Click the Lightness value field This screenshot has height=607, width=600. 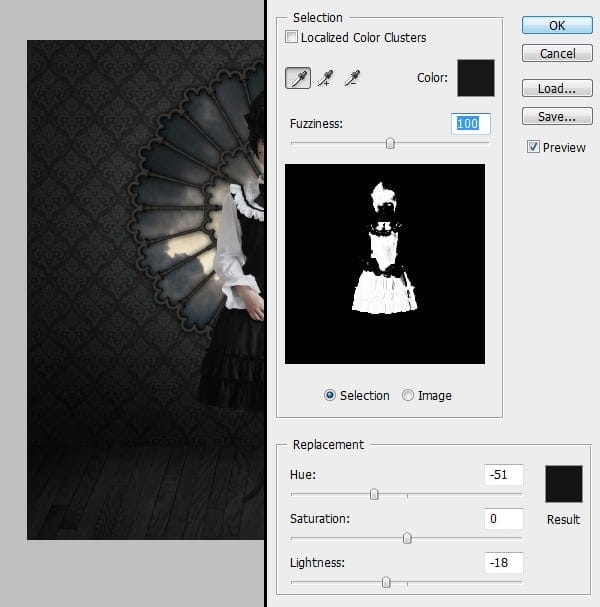pos(503,562)
